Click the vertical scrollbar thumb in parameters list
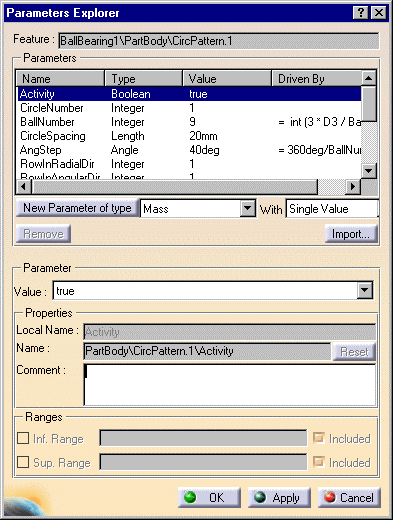 [368, 103]
